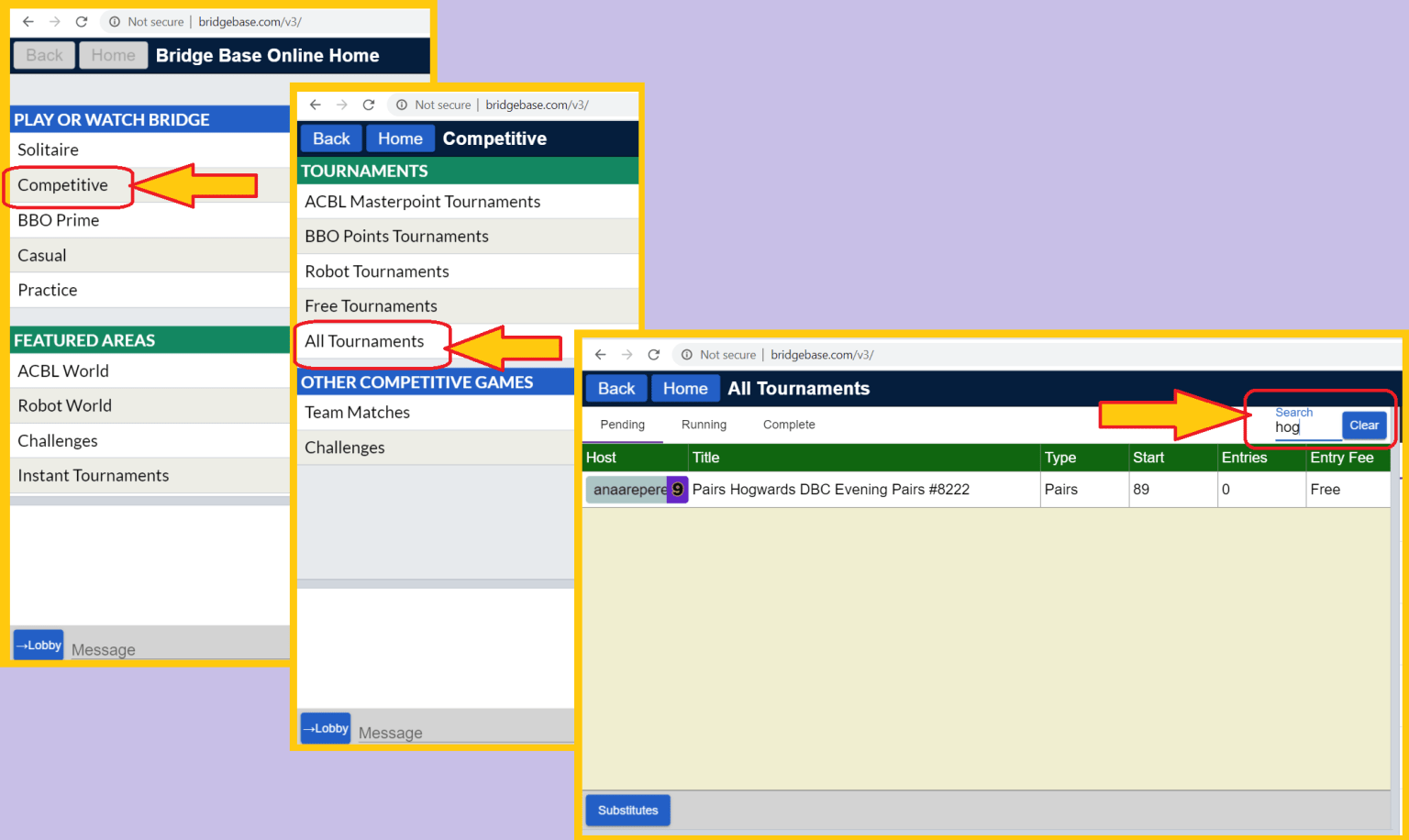
Task: Click browser forward arrow in Competitive window
Action: (x=342, y=105)
